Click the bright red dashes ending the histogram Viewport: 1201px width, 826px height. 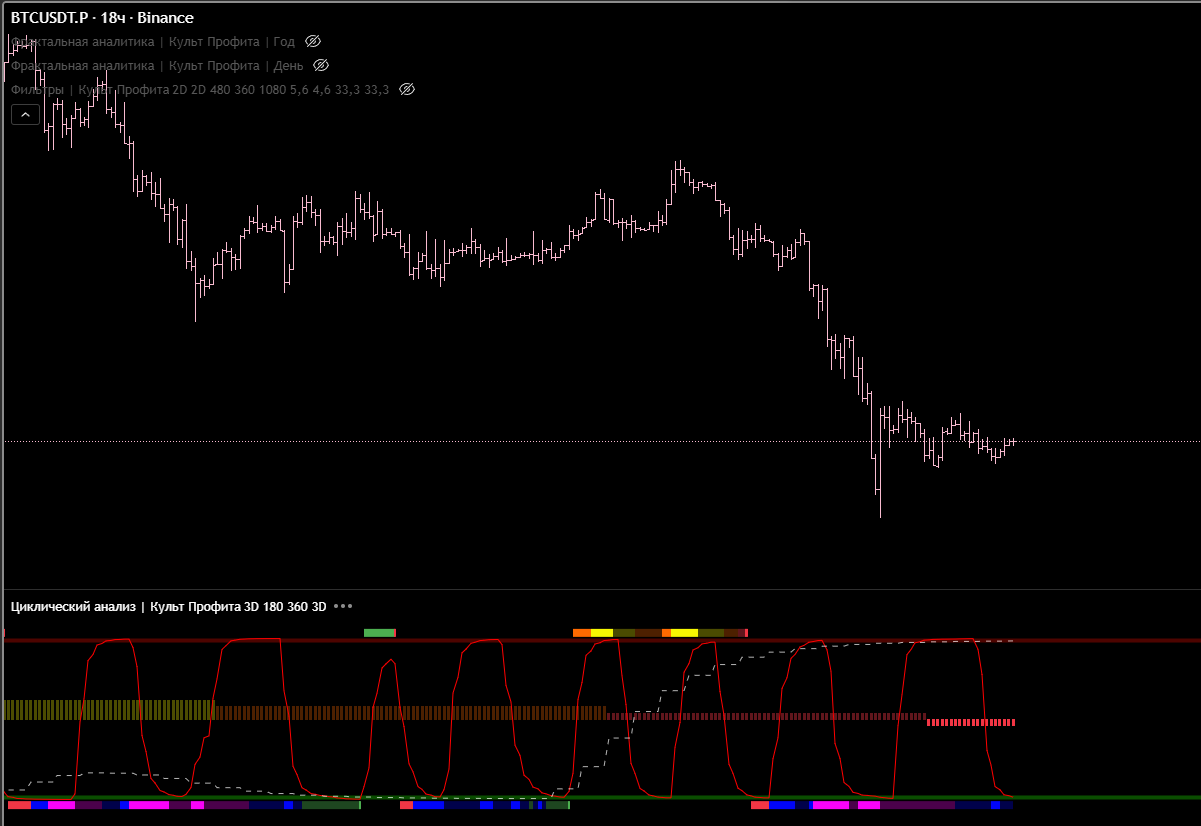[970, 722]
